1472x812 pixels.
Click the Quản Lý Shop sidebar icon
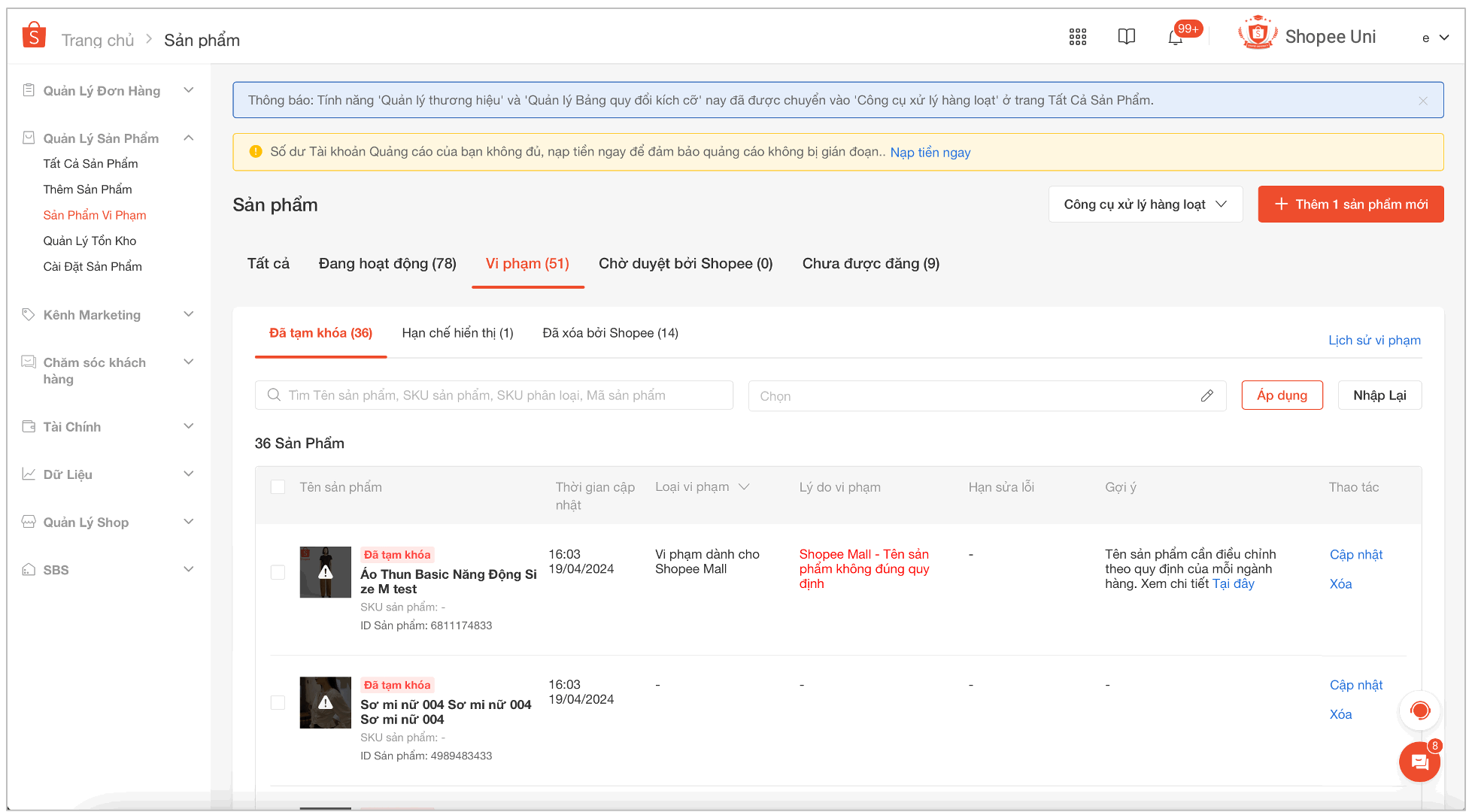pos(29,522)
